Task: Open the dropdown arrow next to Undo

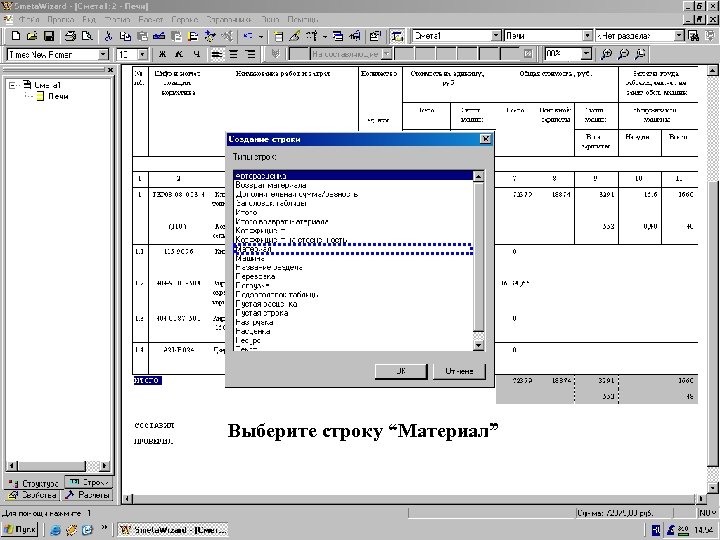Action: pyautogui.click(x=261, y=36)
